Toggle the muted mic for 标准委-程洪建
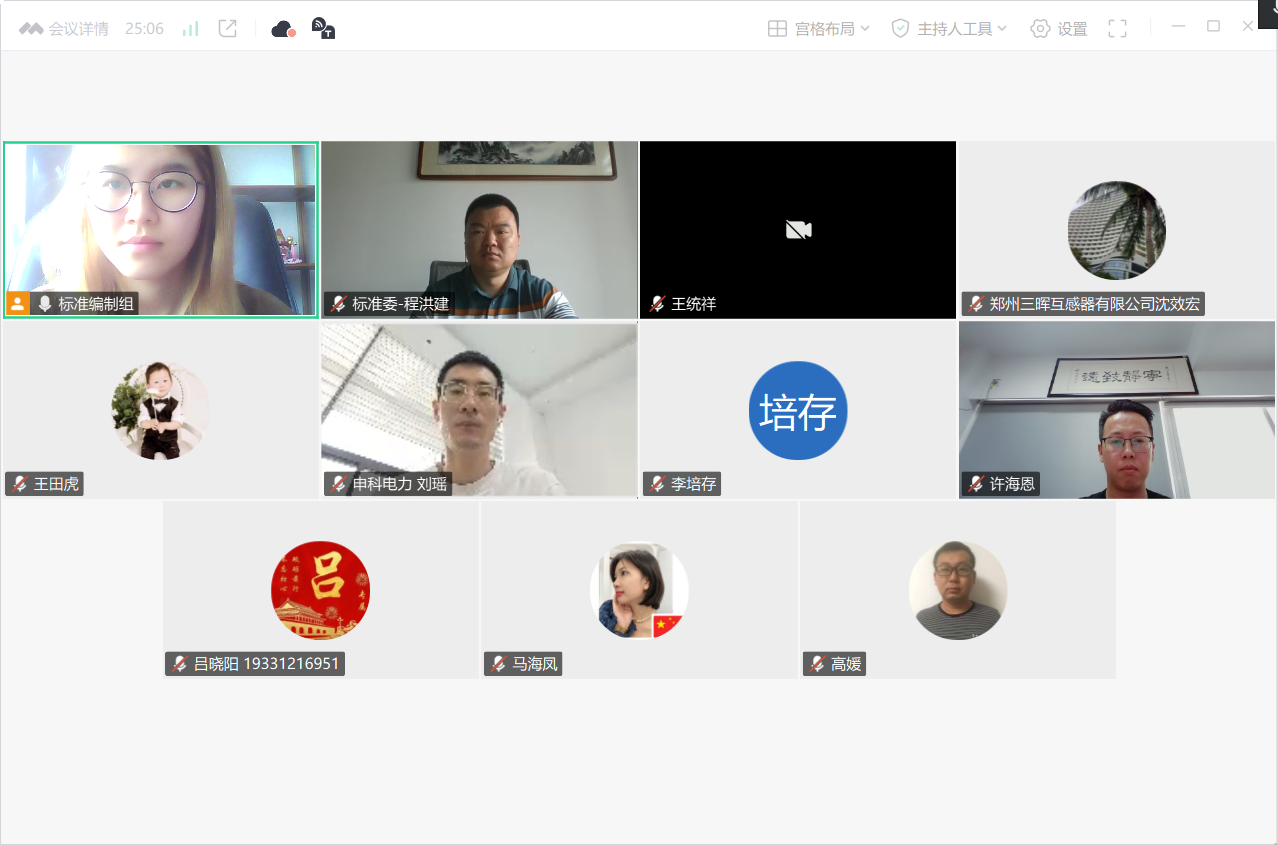The height and width of the screenshot is (845, 1278). 339,304
